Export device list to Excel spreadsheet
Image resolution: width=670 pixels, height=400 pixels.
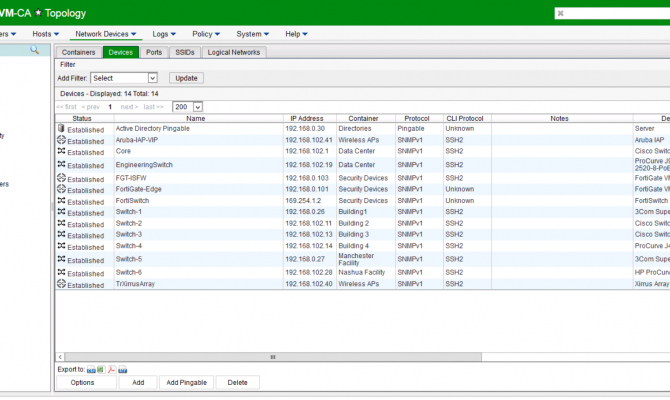(x=101, y=369)
